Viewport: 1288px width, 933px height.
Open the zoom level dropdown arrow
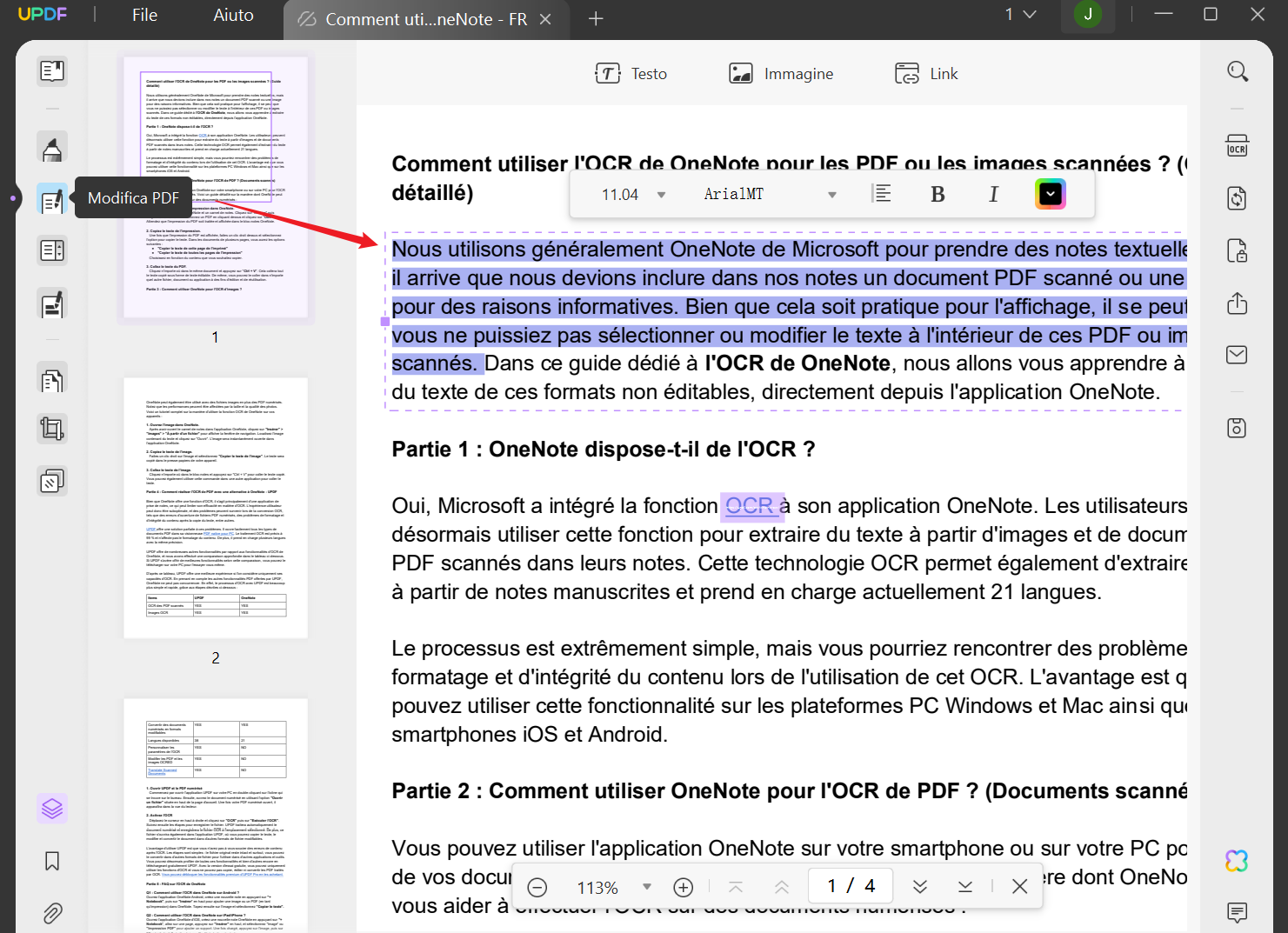point(647,887)
